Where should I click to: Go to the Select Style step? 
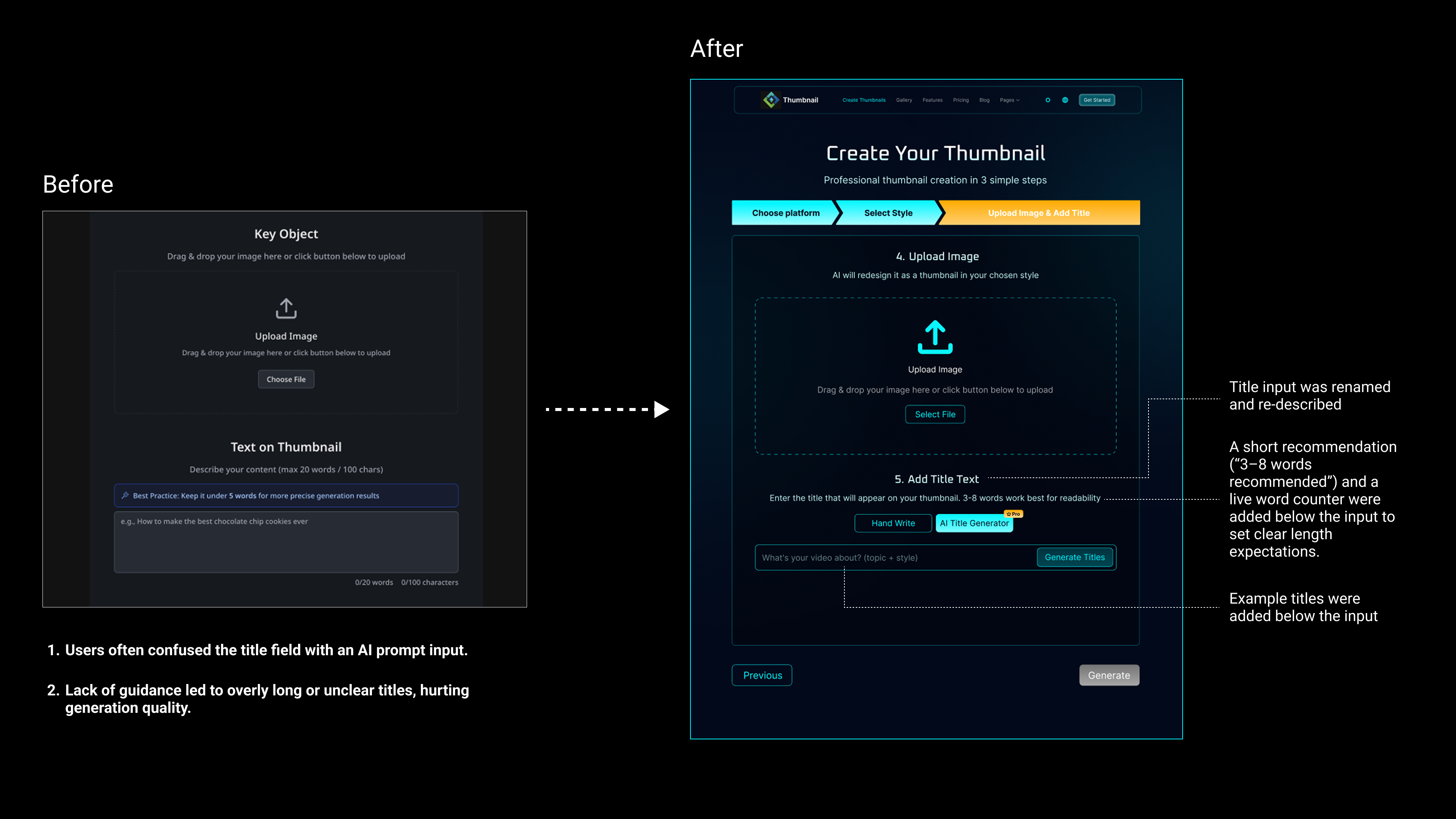point(888,213)
